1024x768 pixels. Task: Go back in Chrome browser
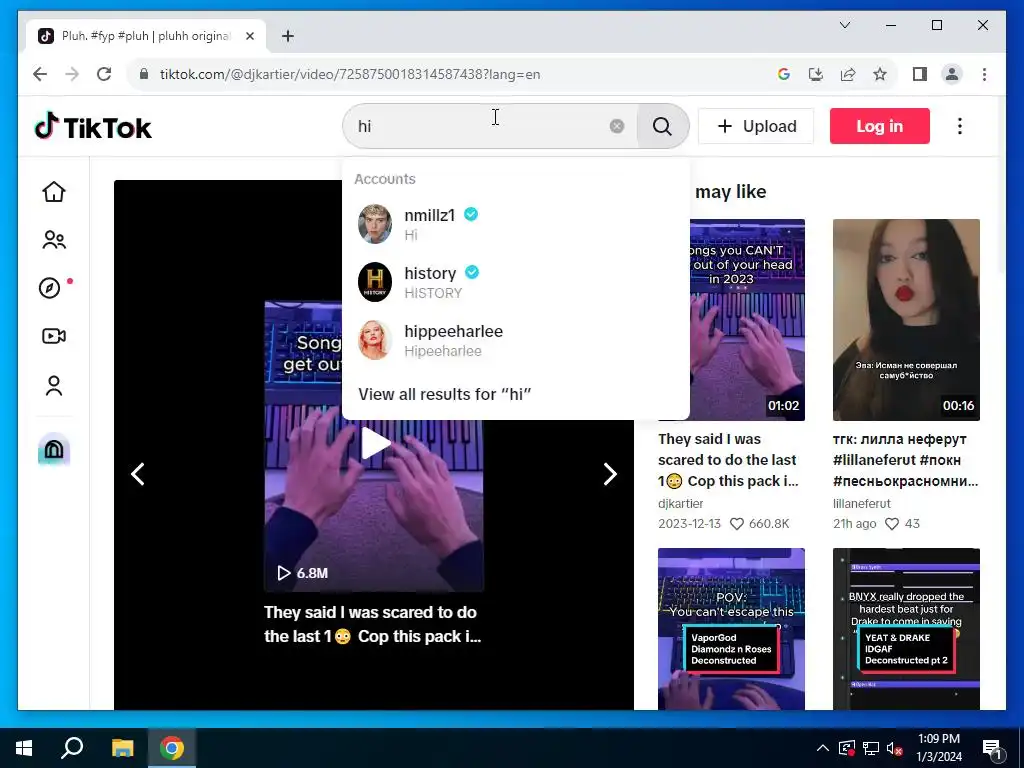40,74
